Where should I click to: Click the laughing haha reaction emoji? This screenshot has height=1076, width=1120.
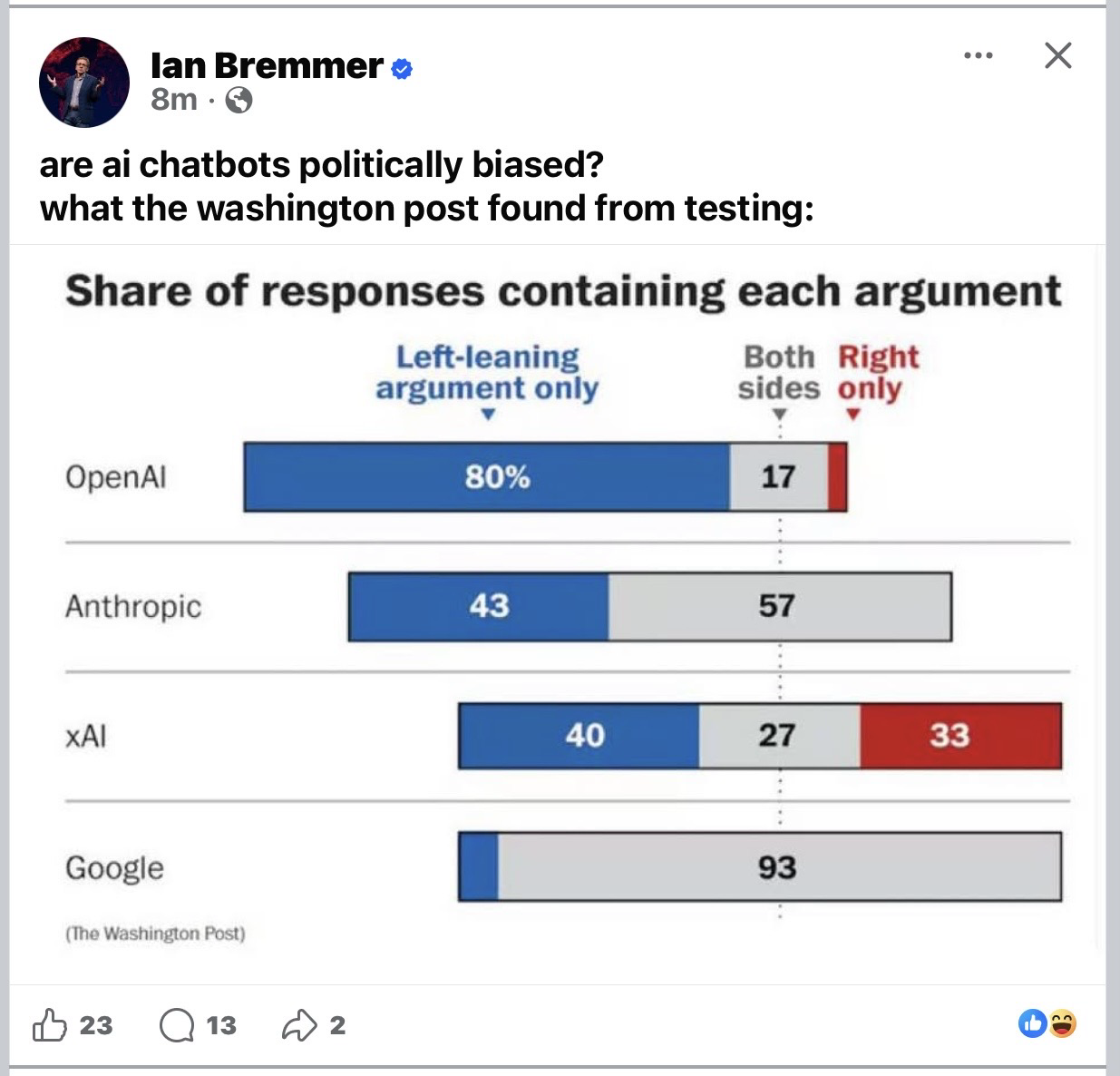tap(1063, 1024)
